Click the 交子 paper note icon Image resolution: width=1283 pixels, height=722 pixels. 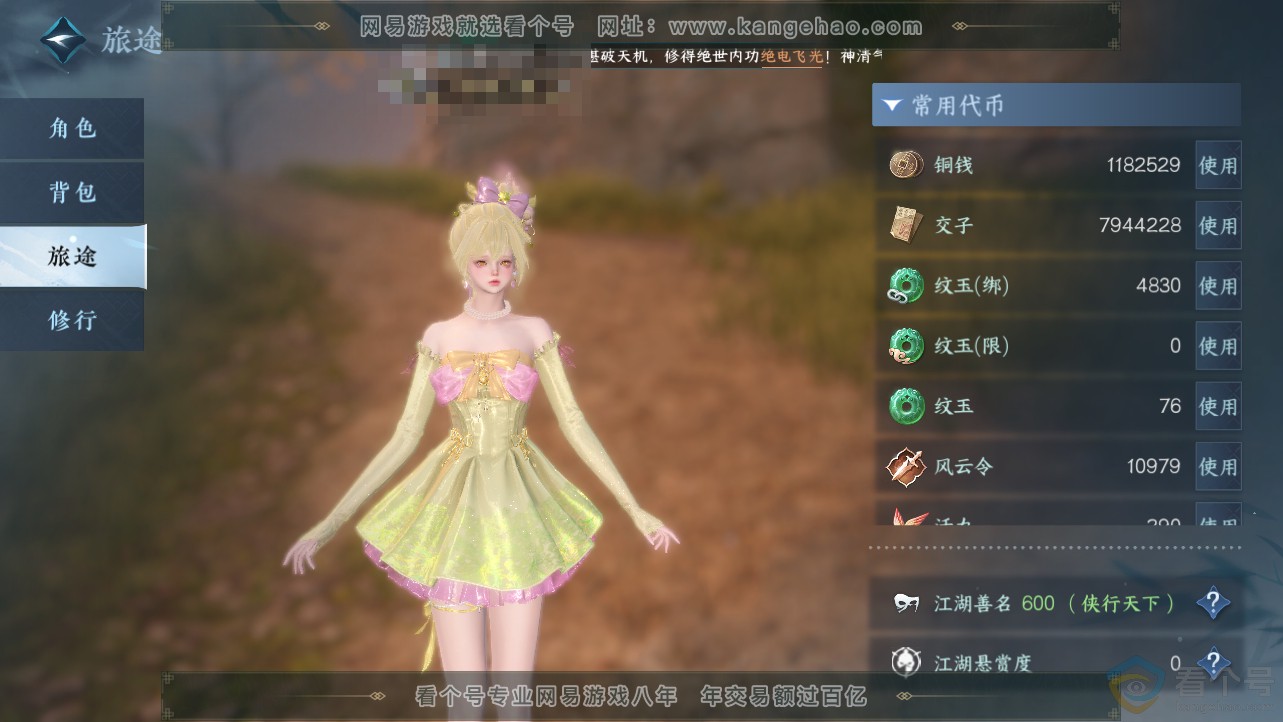(x=906, y=225)
